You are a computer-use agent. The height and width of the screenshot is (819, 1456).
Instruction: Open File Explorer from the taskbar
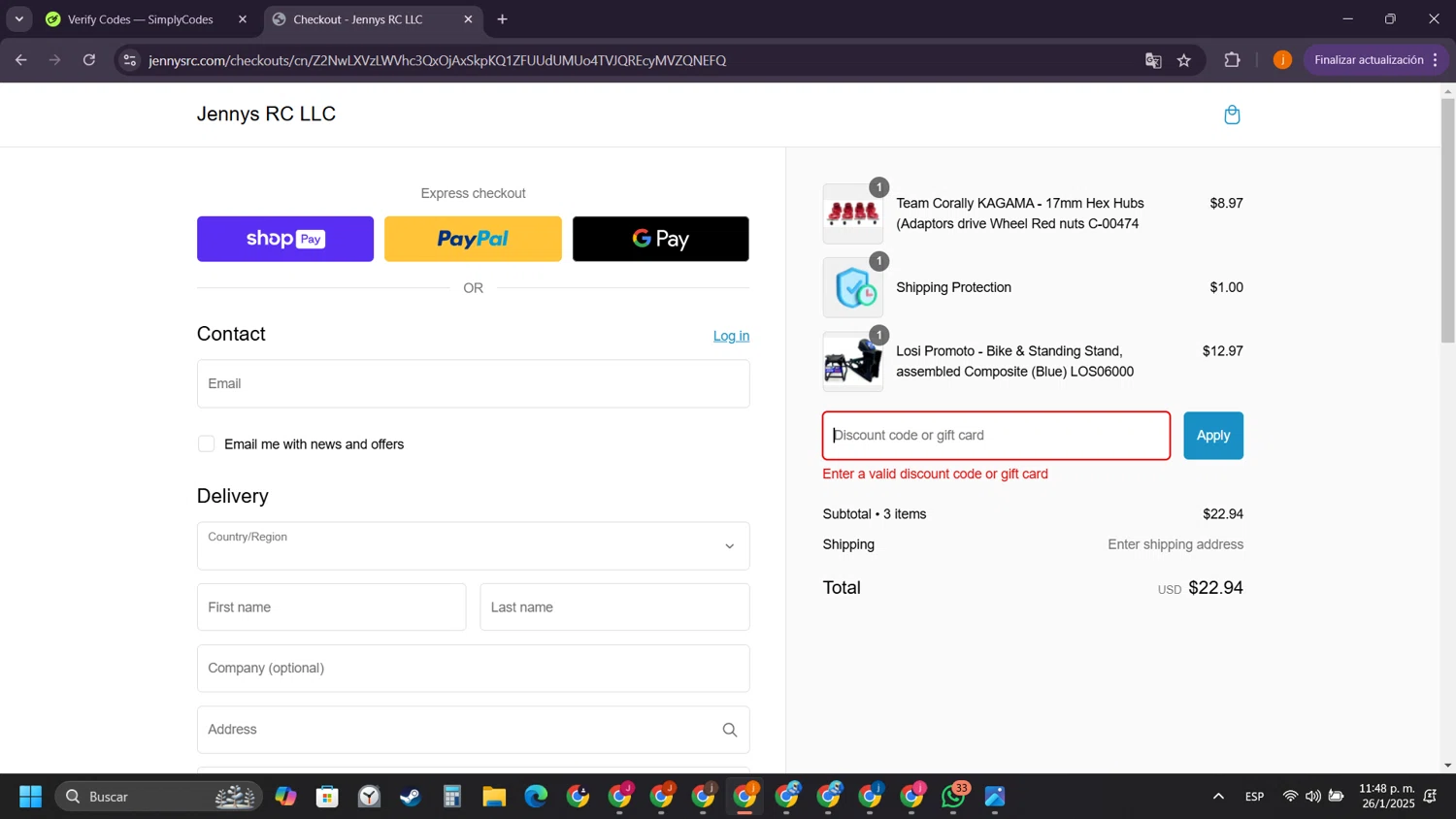pyautogui.click(x=494, y=797)
